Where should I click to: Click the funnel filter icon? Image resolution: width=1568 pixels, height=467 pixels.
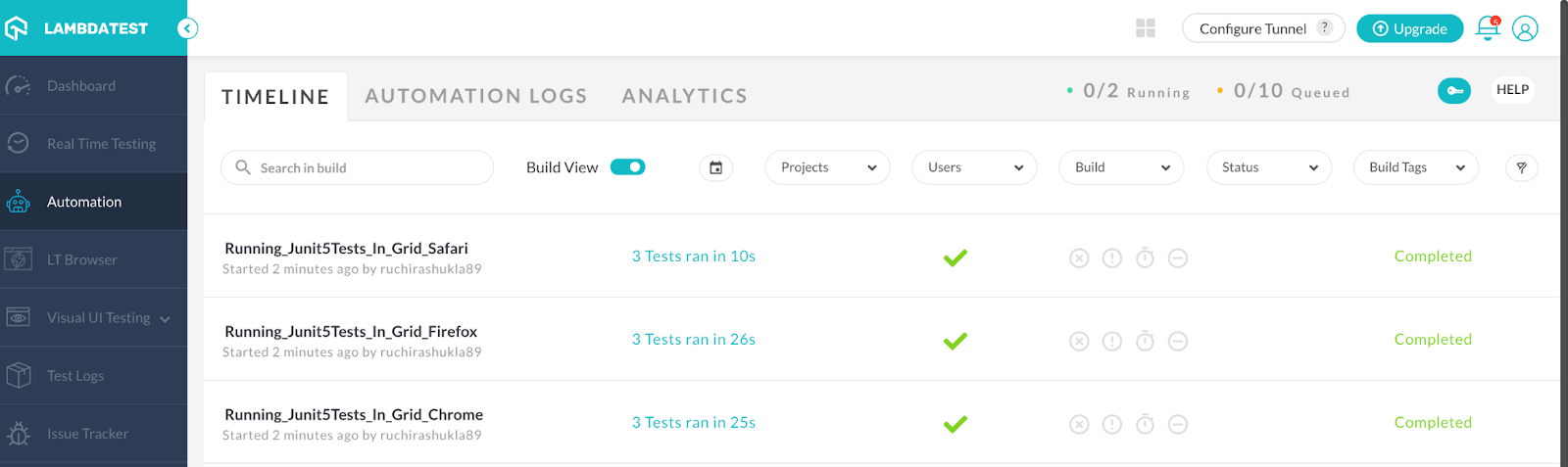pyautogui.click(x=1521, y=168)
